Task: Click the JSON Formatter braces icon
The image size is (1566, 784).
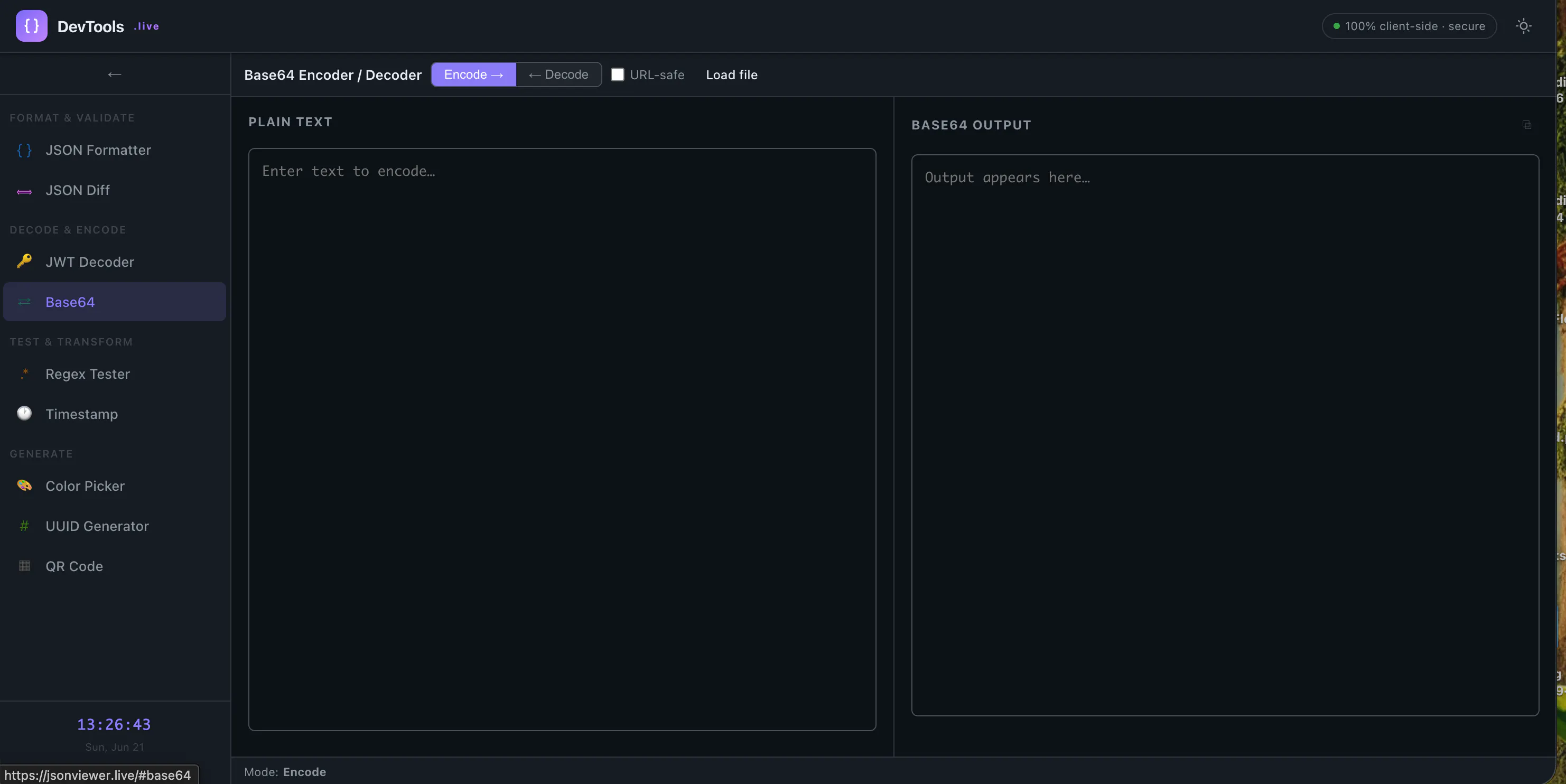Action: (24, 150)
